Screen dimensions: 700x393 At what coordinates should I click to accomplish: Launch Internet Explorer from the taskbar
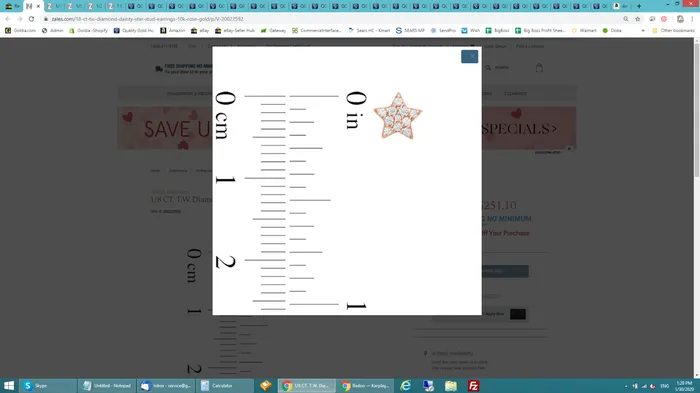click(405, 385)
